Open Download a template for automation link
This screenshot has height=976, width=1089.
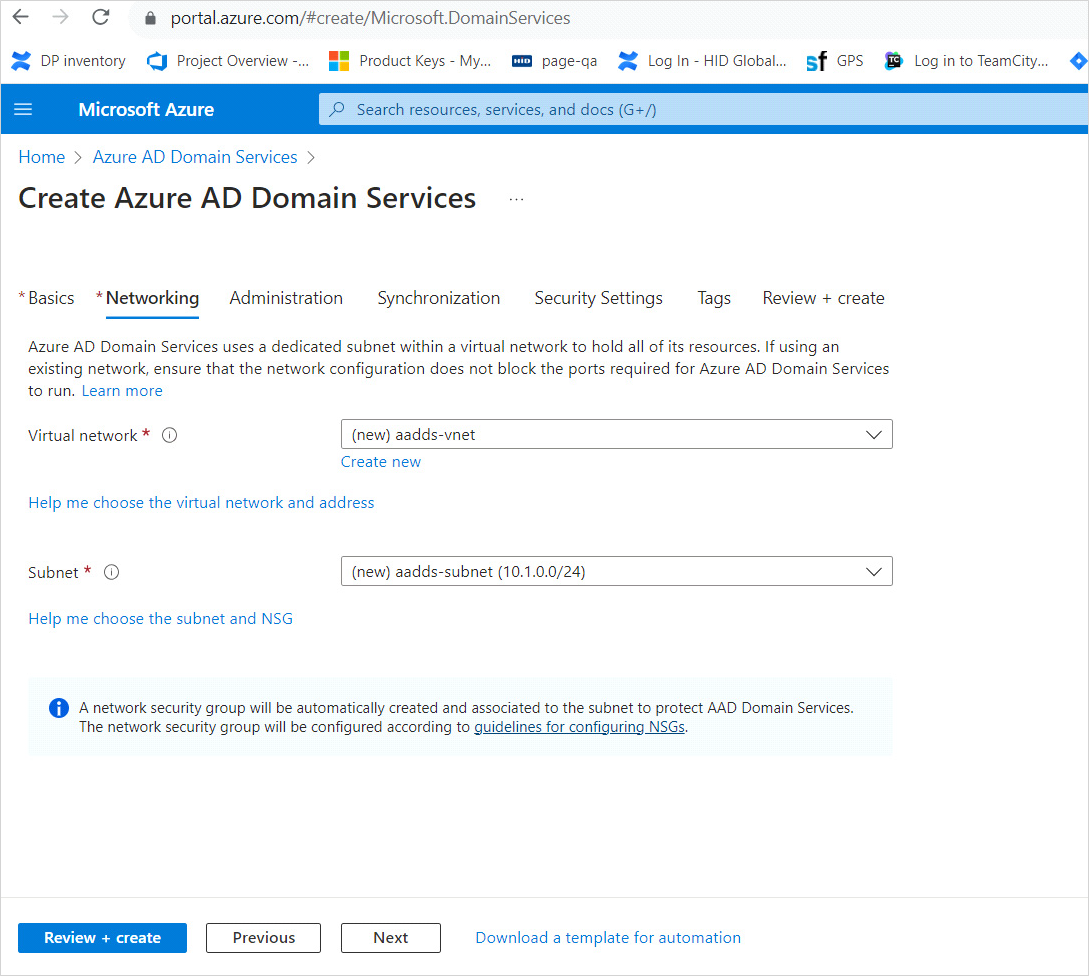tap(607, 938)
